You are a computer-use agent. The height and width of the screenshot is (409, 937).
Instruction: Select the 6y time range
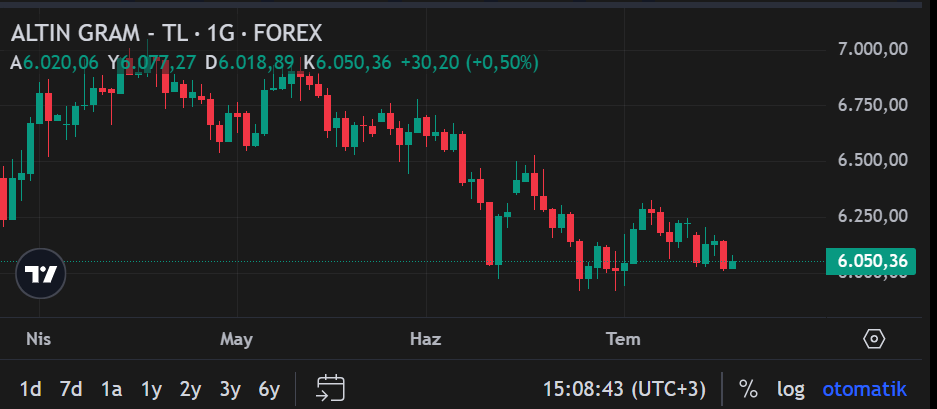coord(269,389)
